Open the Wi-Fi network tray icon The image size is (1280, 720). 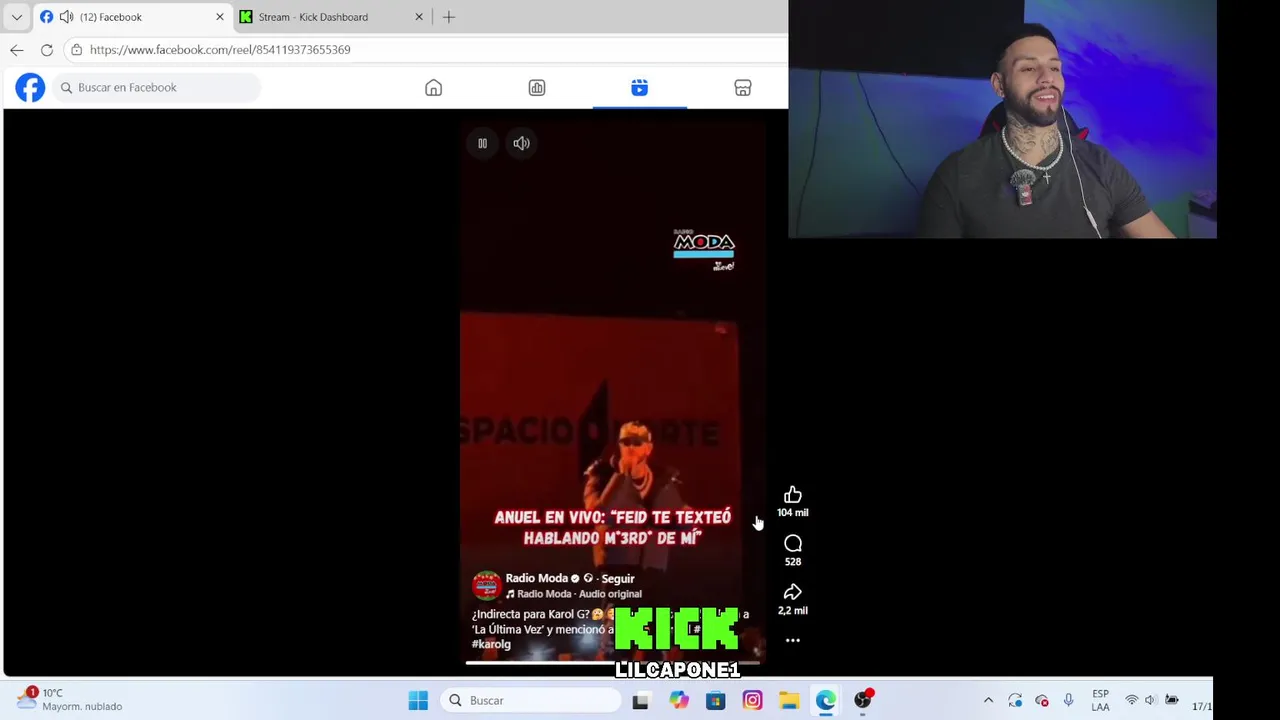[1132, 700]
